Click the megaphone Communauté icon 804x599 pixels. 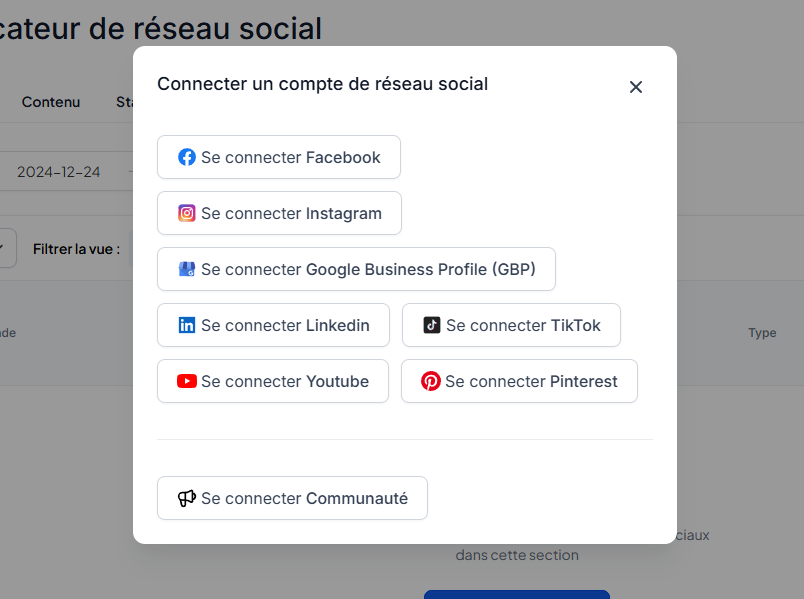click(187, 498)
